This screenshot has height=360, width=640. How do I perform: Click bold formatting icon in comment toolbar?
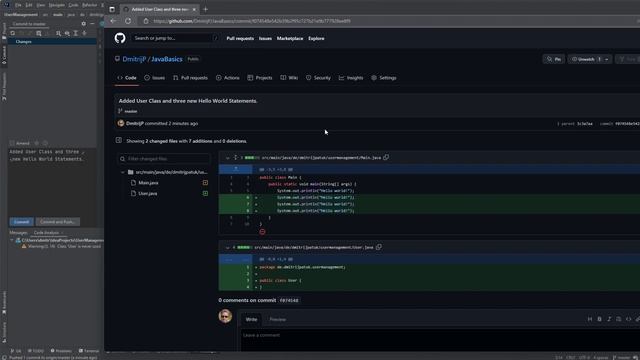(600, 319)
